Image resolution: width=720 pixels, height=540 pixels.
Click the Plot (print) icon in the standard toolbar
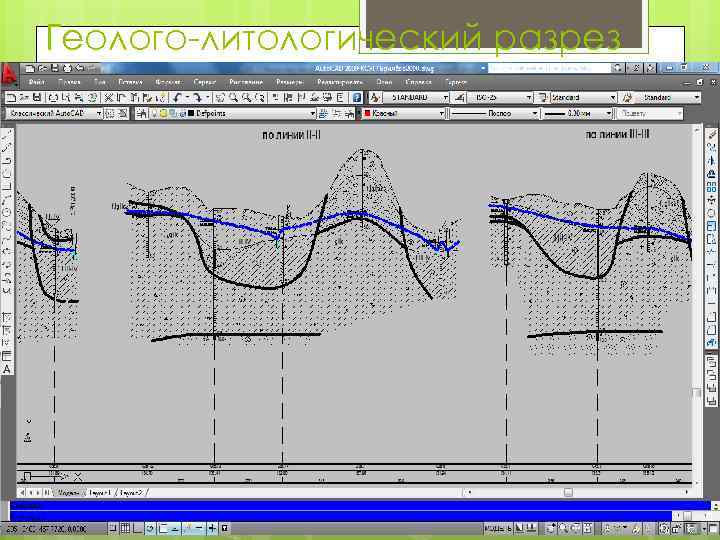point(53,97)
